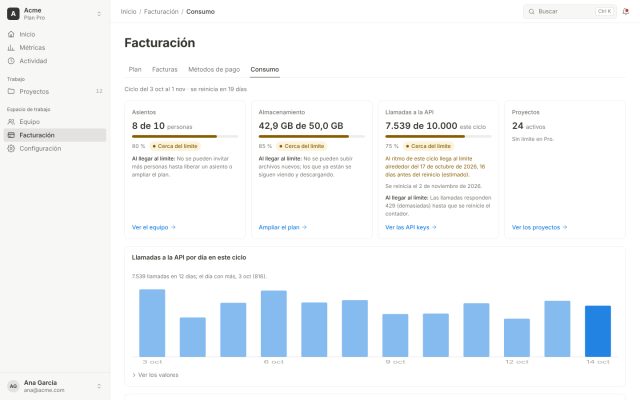Click 'Se reinicia el 2 de noviembre de 2026.' text
Screen dimensions: 640x400
pos(433,186)
